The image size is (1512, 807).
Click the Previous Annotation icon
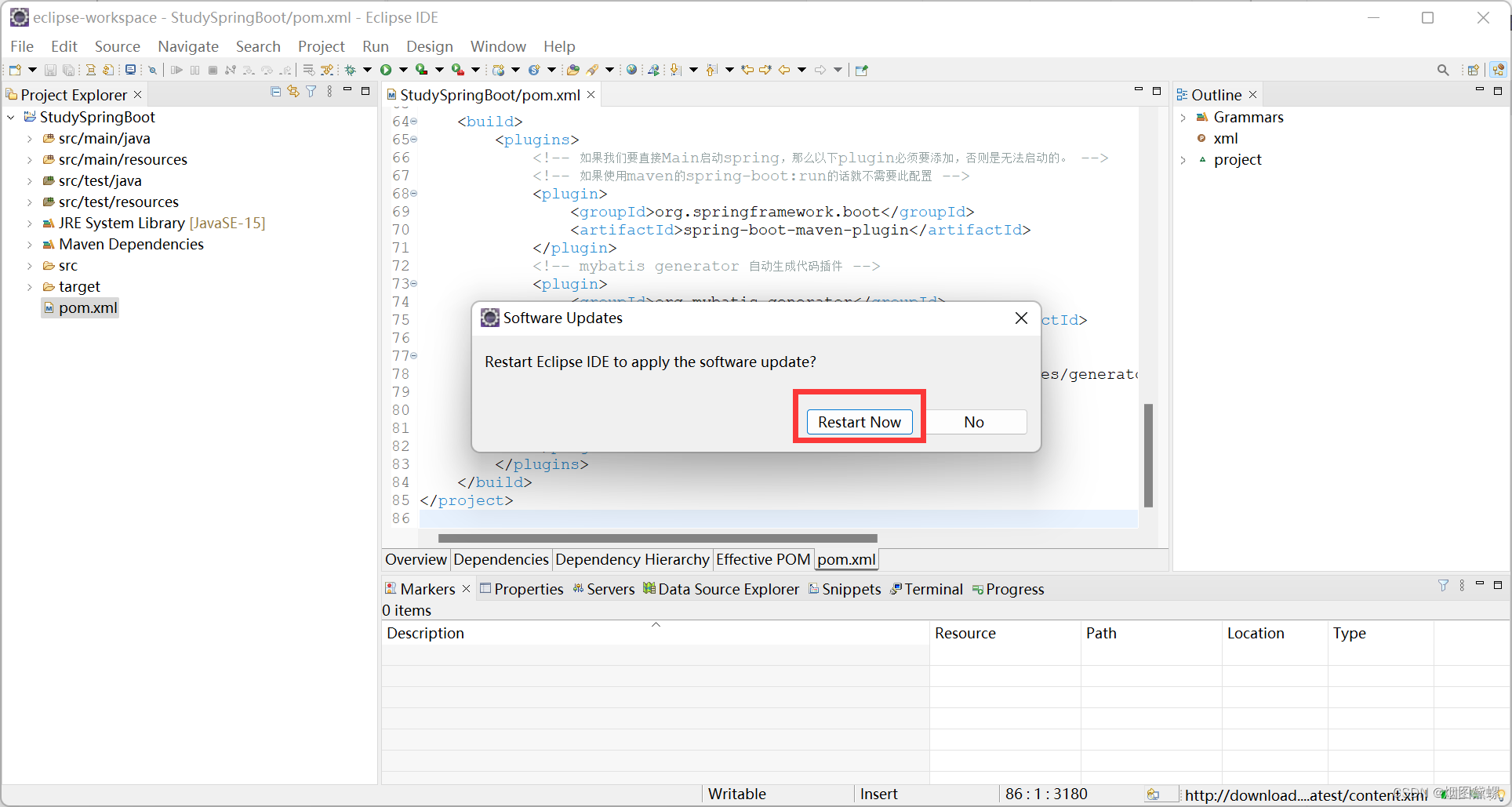click(711, 70)
